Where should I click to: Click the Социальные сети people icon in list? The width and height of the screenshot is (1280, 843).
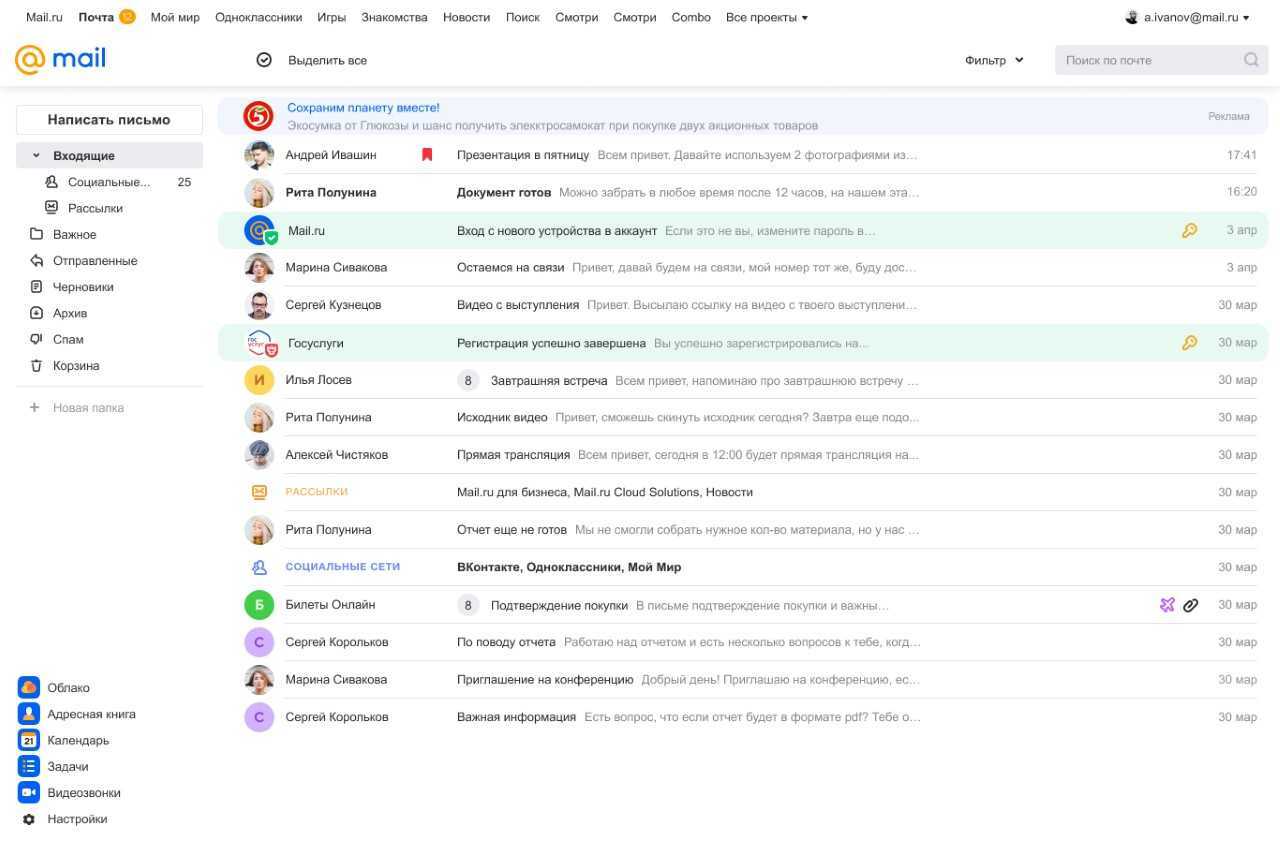259,567
